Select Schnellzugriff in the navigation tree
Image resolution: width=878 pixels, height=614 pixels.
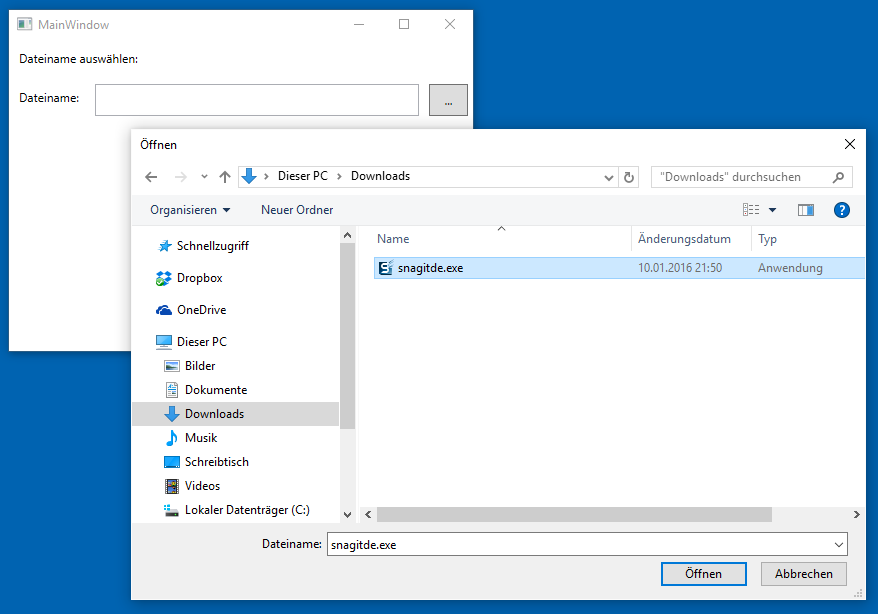(212, 246)
